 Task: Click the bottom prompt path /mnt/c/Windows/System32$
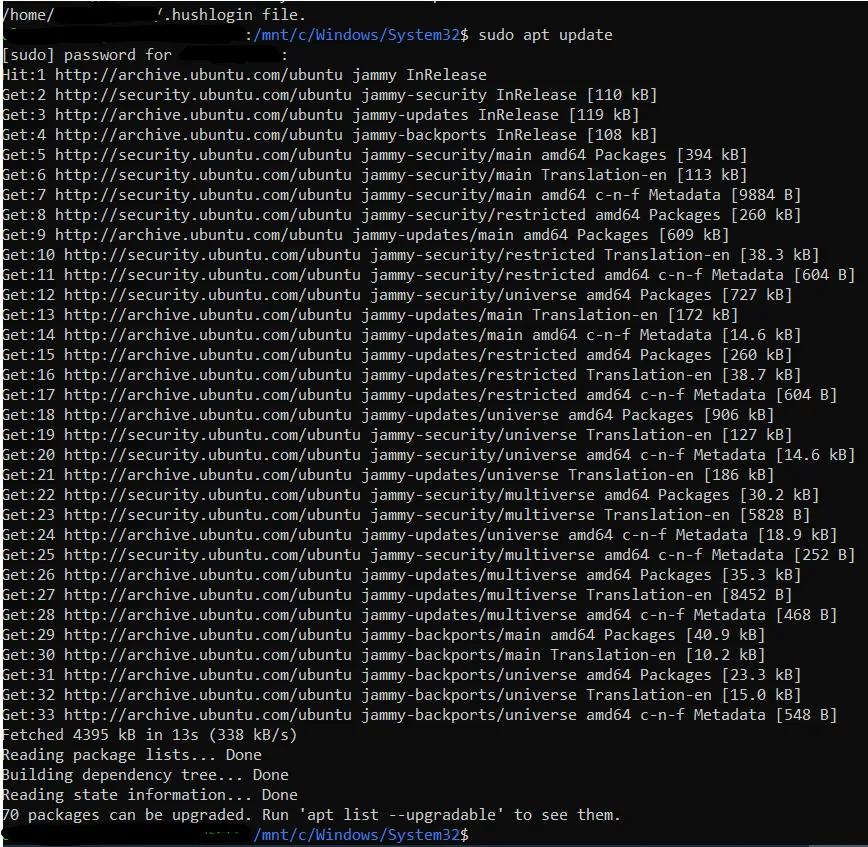361,834
